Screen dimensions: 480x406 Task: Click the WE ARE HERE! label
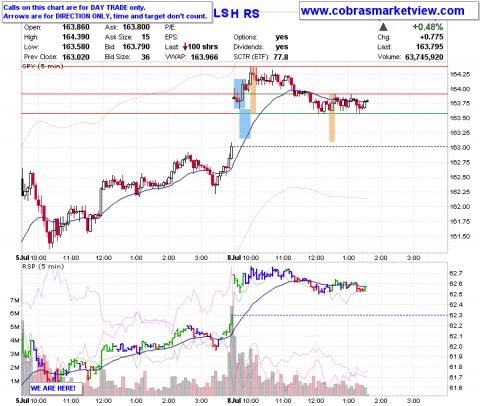[53, 388]
